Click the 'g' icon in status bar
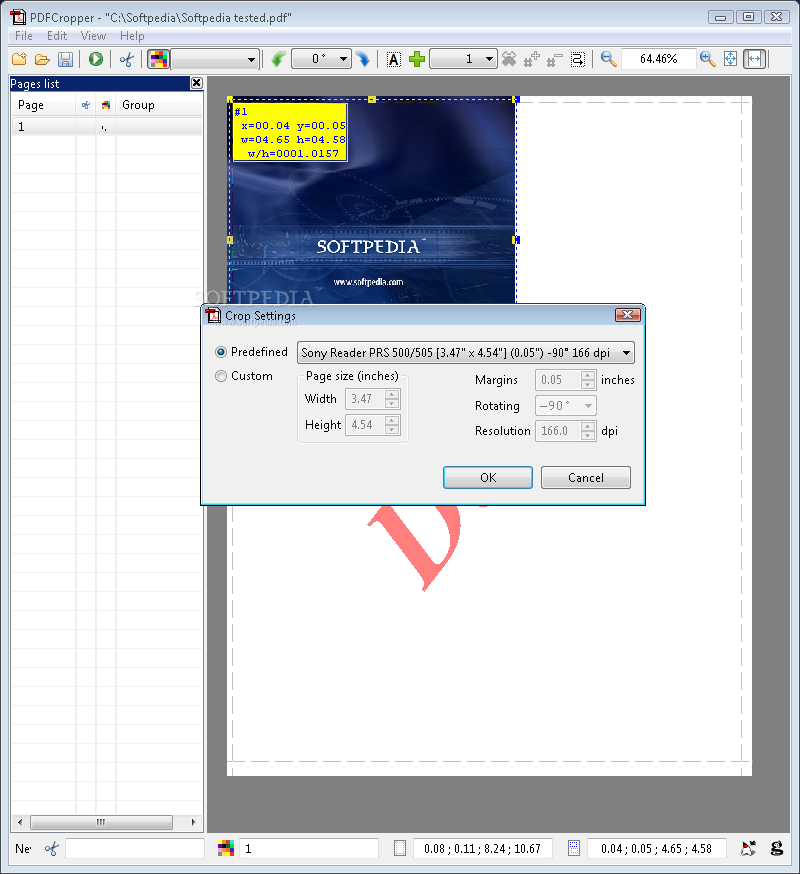Image resolution: width=800 pixels, height=874 pixels. tap(777, 849)
